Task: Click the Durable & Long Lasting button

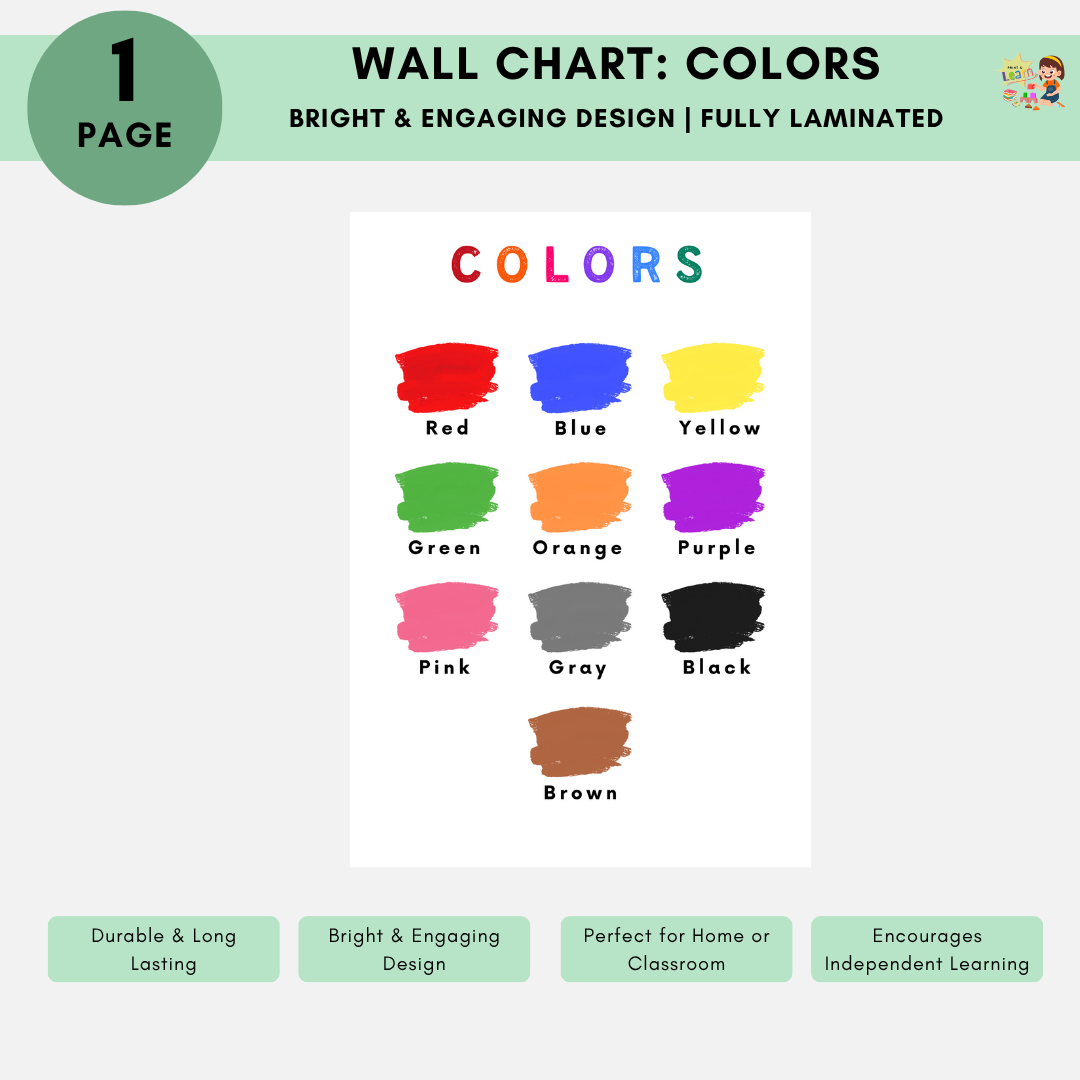Action: pyautogui.click(x=164, y=949)
